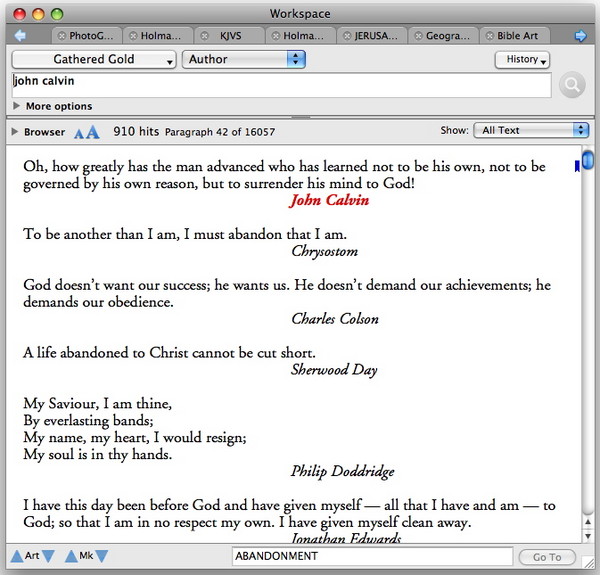
Task: Open the History button menu
Action: click(522, 60)
